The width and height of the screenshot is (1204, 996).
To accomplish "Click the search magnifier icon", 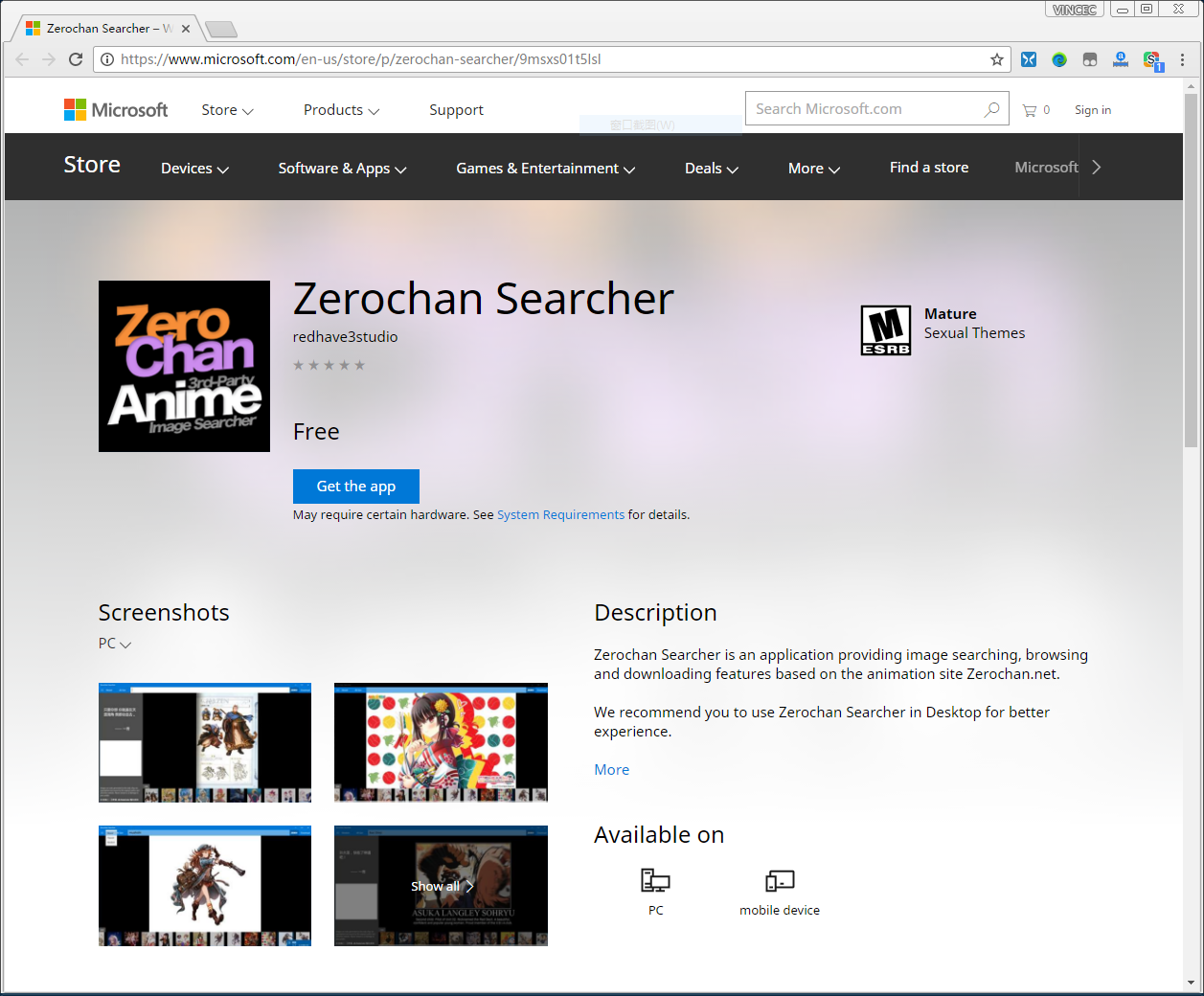I will tap(991, 109).
